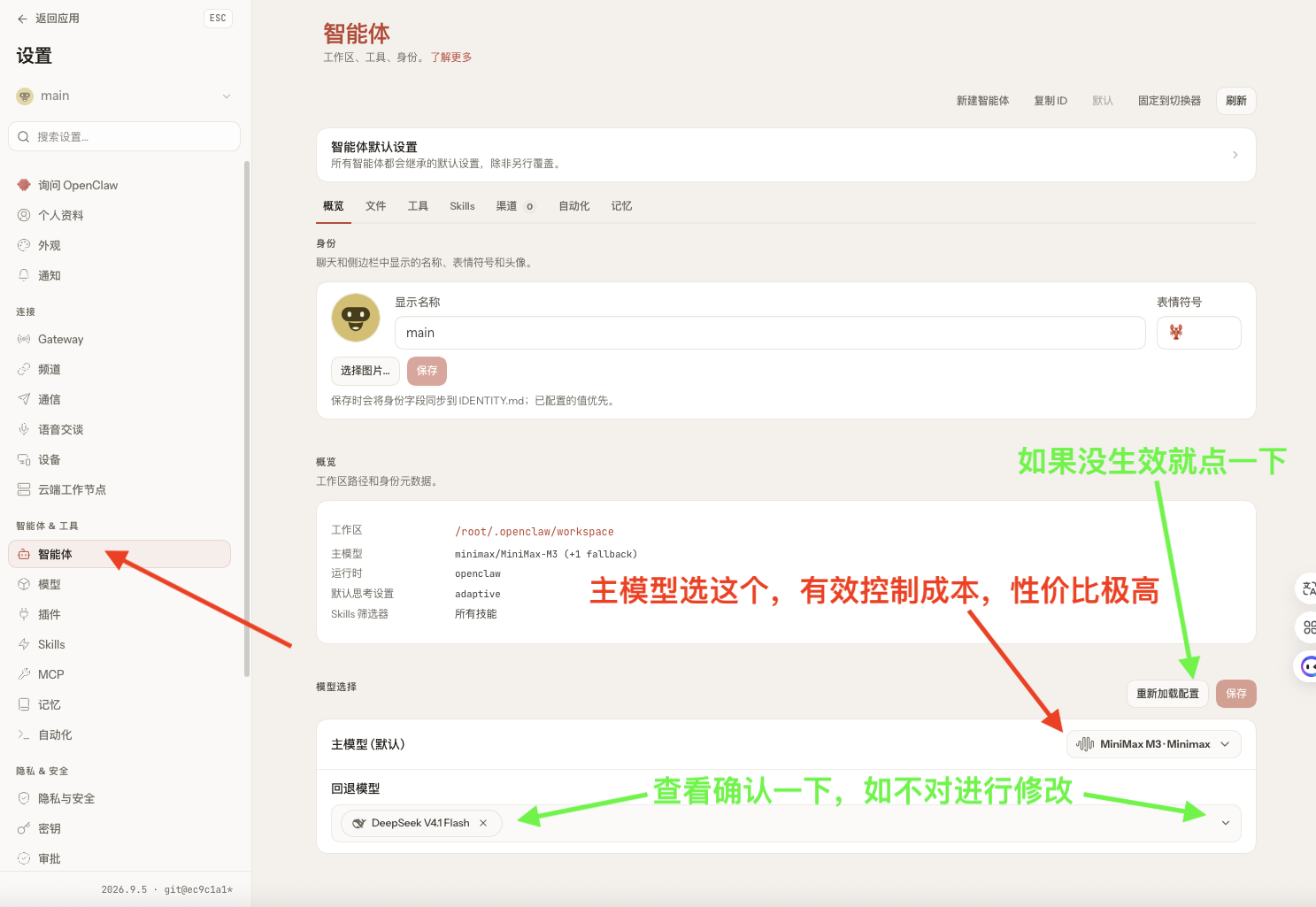Viewport: 1316px width, 907px height.
Task: Click the 刷新 refresh button
Action: click(x=1236, y=101)
